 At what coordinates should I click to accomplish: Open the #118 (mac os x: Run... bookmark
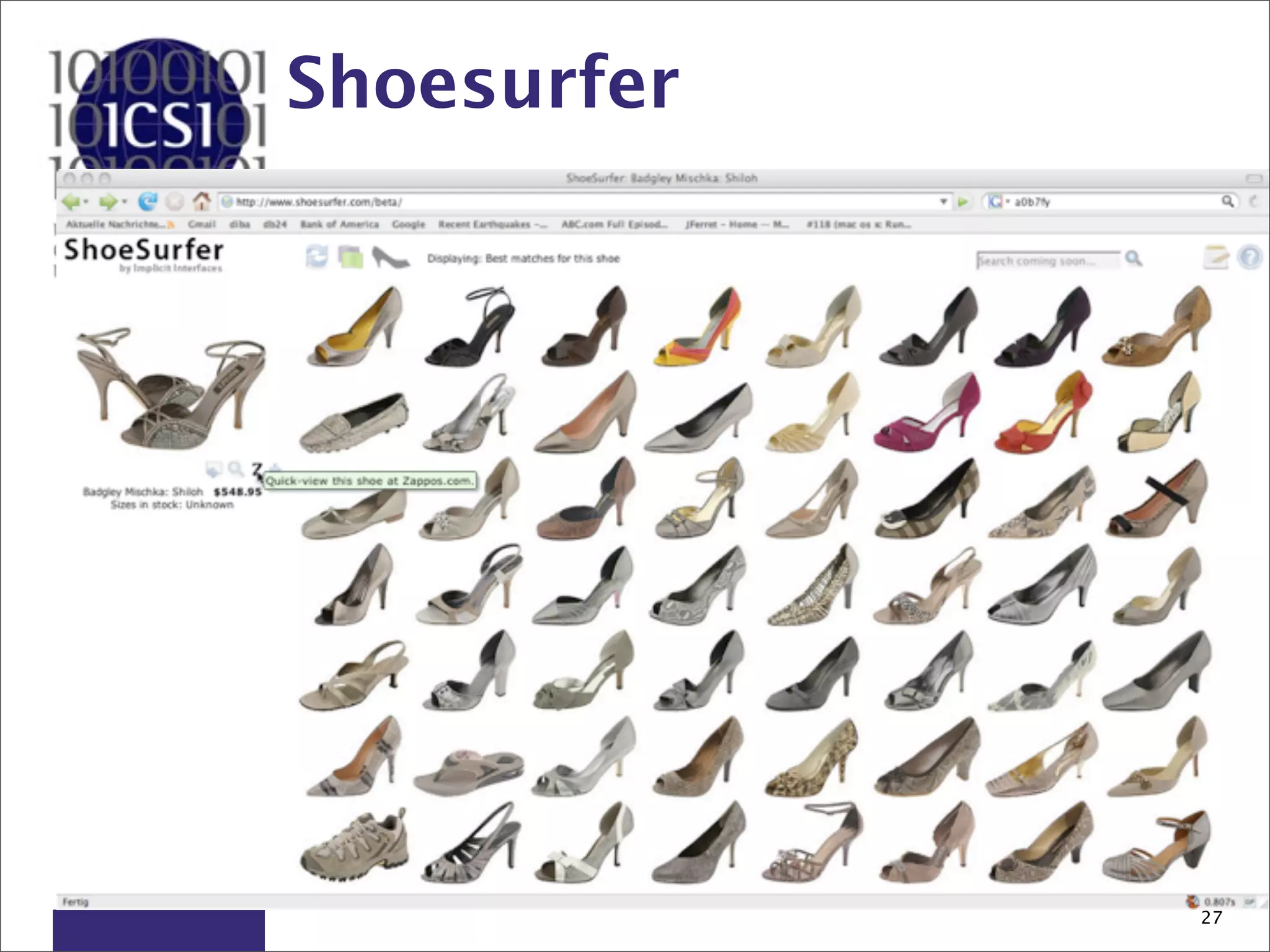click(859, 224)
